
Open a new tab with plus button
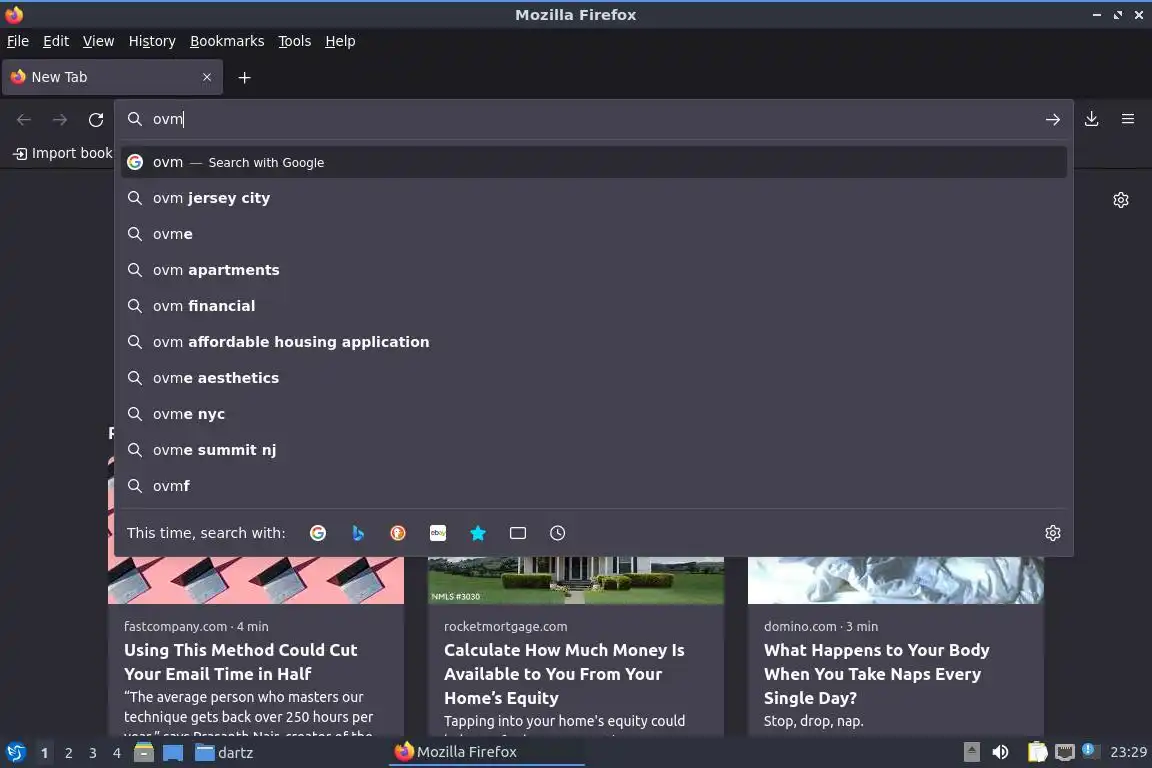[245, 77]
